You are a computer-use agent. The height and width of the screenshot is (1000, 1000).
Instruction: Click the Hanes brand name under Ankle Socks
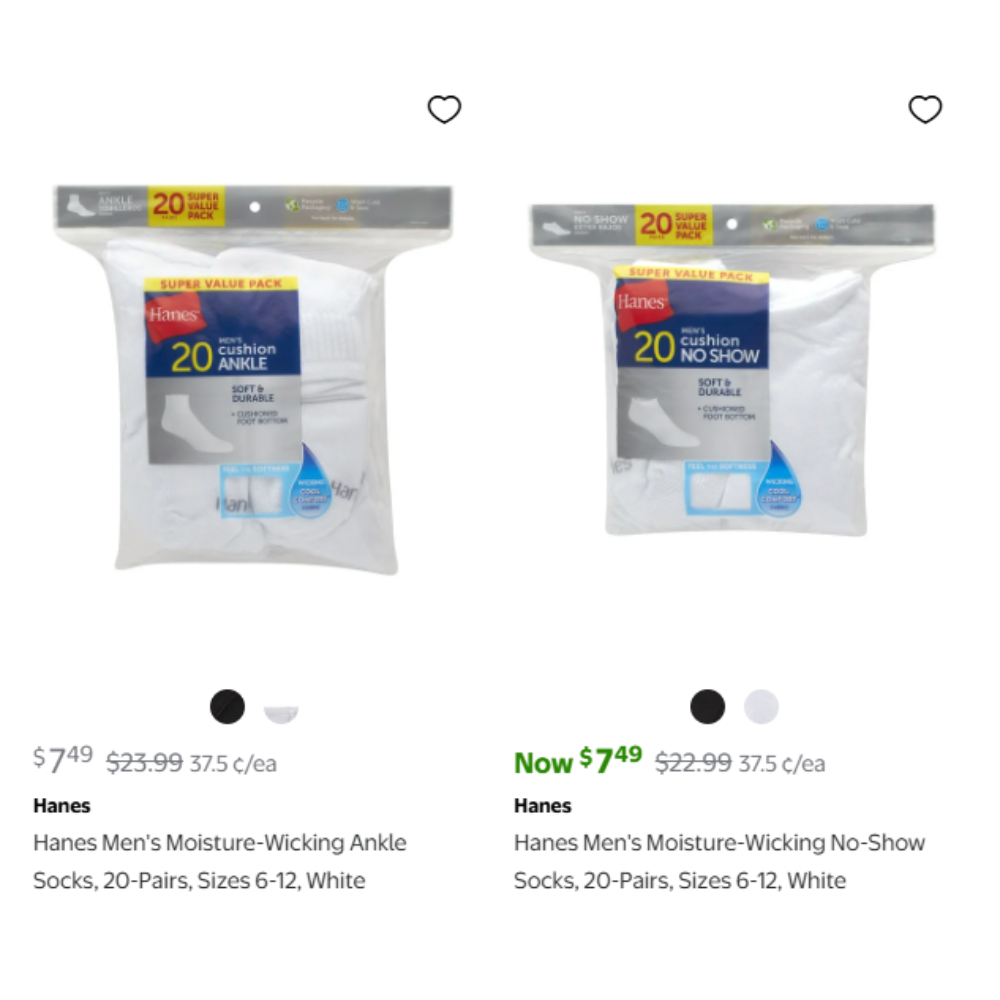coord(62,805)
